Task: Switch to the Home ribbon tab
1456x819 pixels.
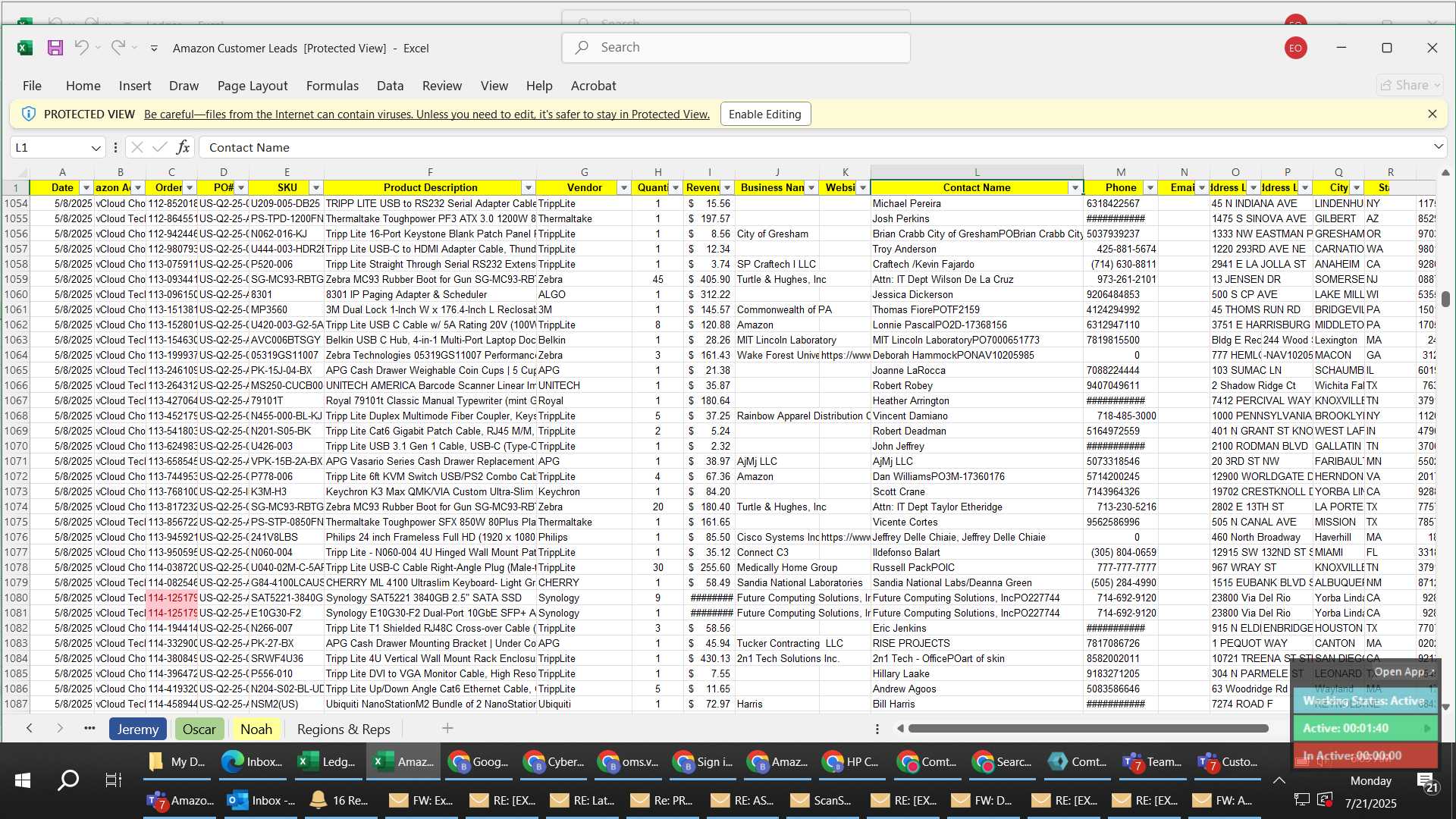Action: pos(83,86)
